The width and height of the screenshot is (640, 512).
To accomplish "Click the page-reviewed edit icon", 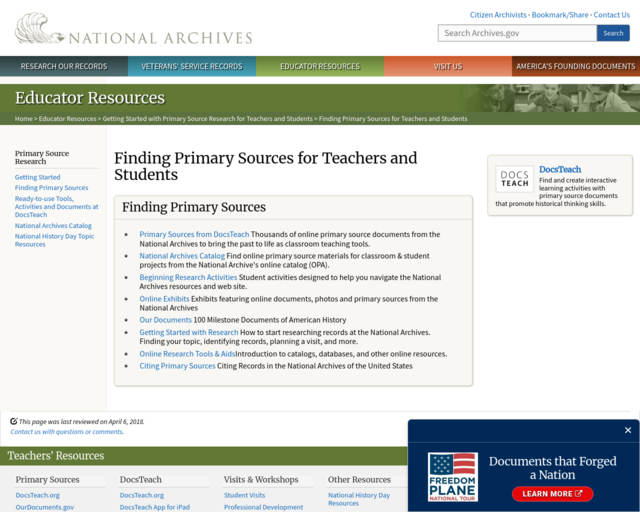I will tap(13, 421).
